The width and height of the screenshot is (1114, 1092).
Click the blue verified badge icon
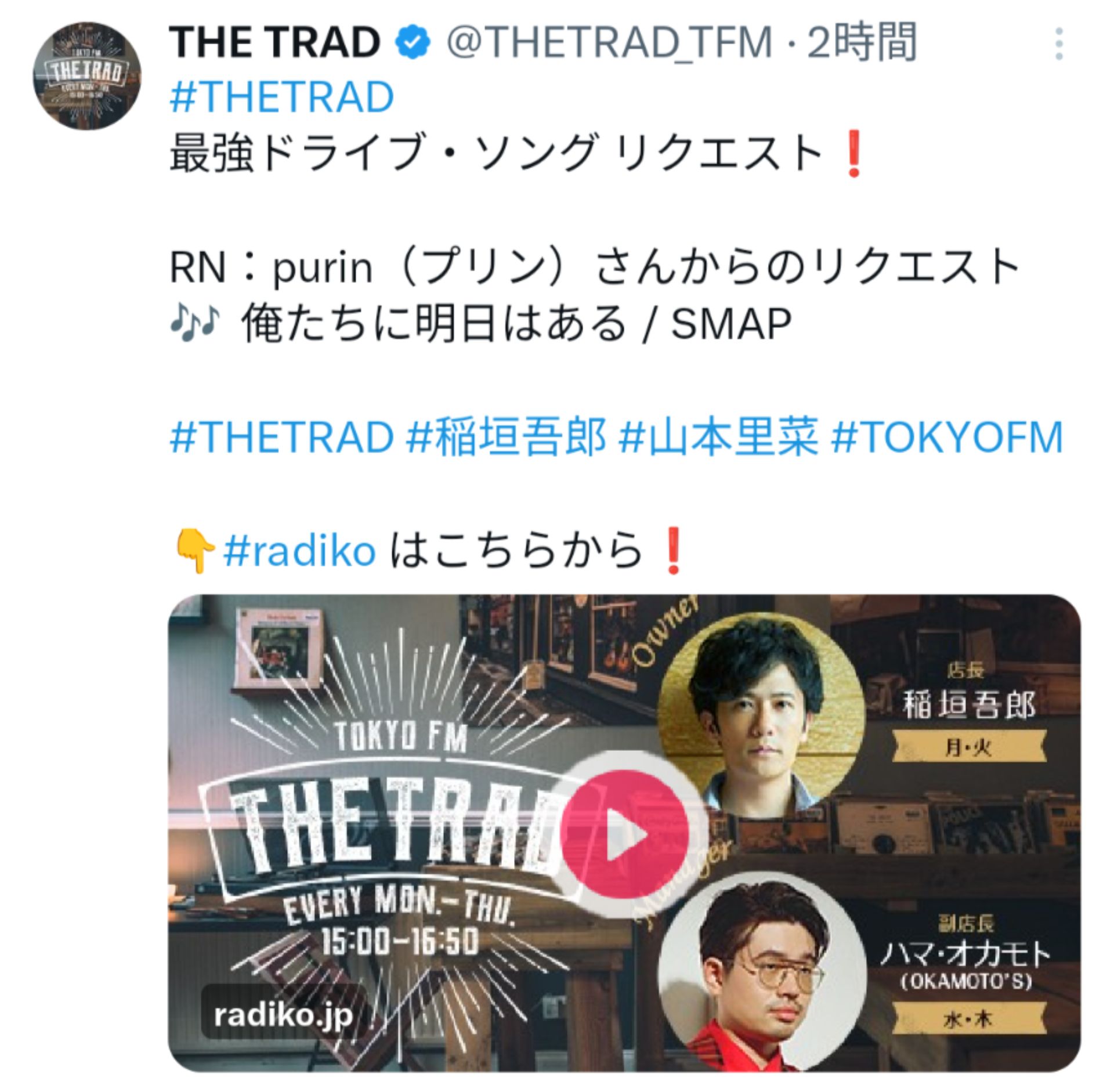(x=413, y=43)
